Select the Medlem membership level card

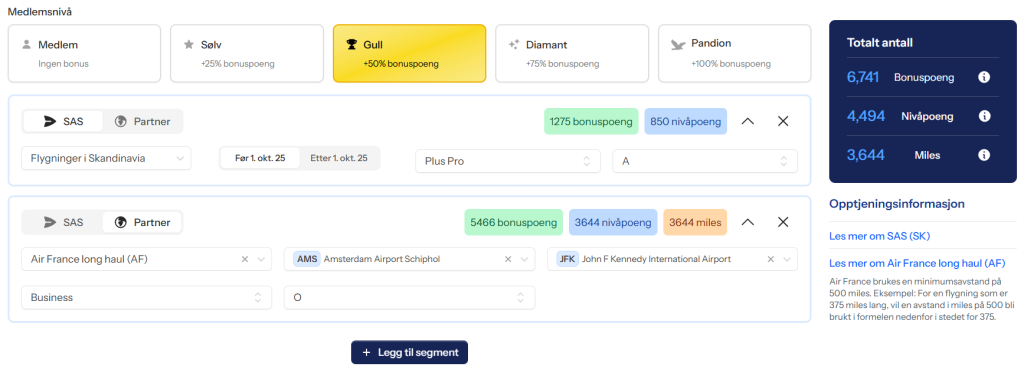pyautogui.click(x=84, y=54)
